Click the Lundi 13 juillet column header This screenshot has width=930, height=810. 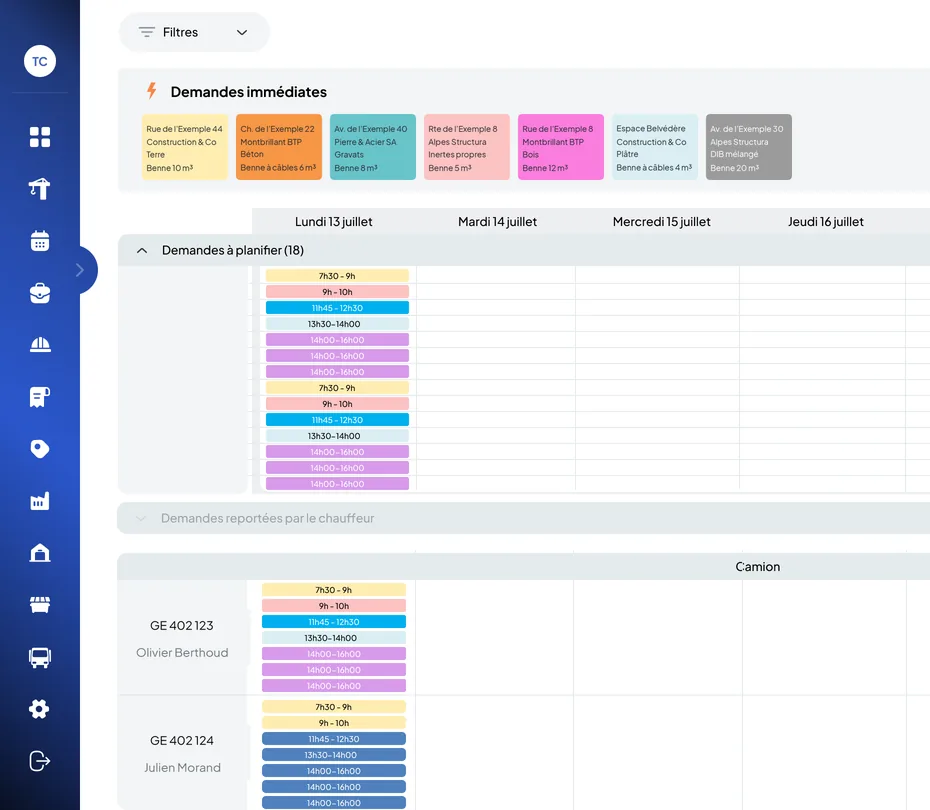pyautogui.click(x=334, y=222)
